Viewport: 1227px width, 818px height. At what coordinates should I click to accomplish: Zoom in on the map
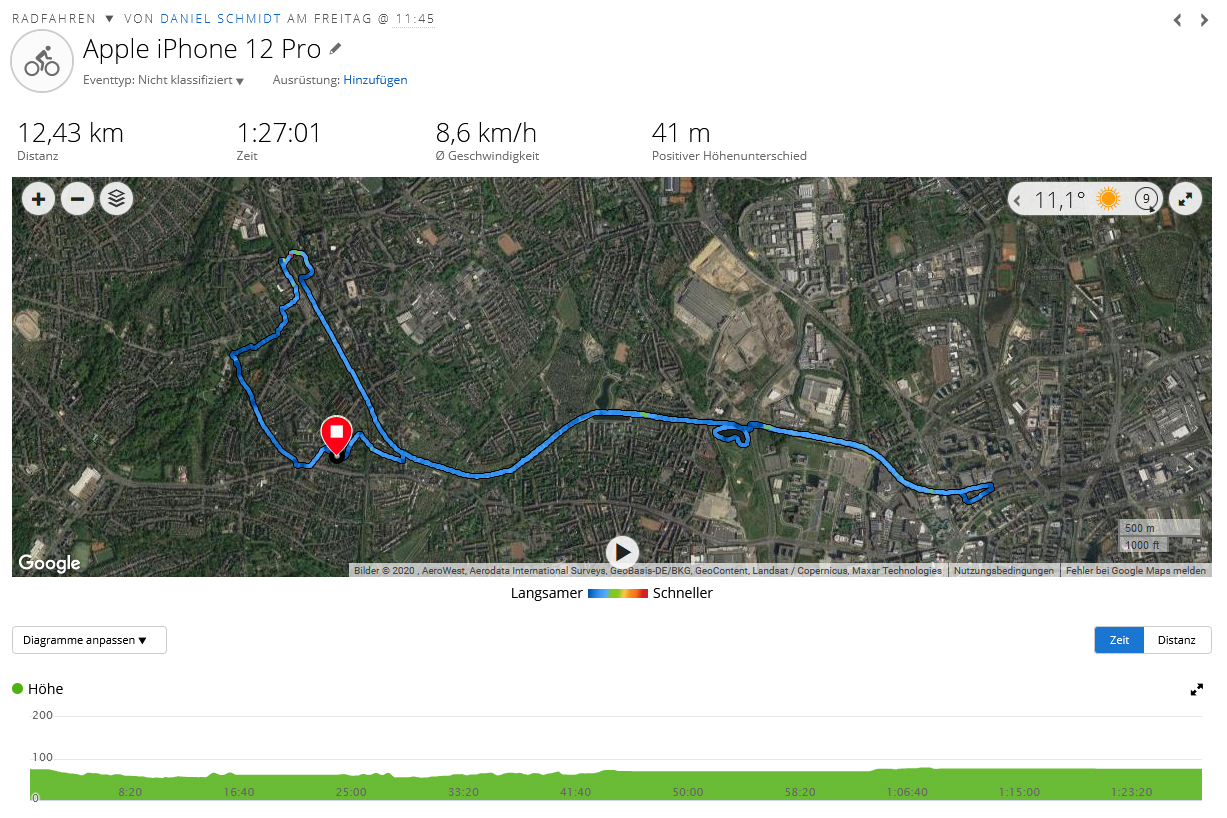click(39, 199)
